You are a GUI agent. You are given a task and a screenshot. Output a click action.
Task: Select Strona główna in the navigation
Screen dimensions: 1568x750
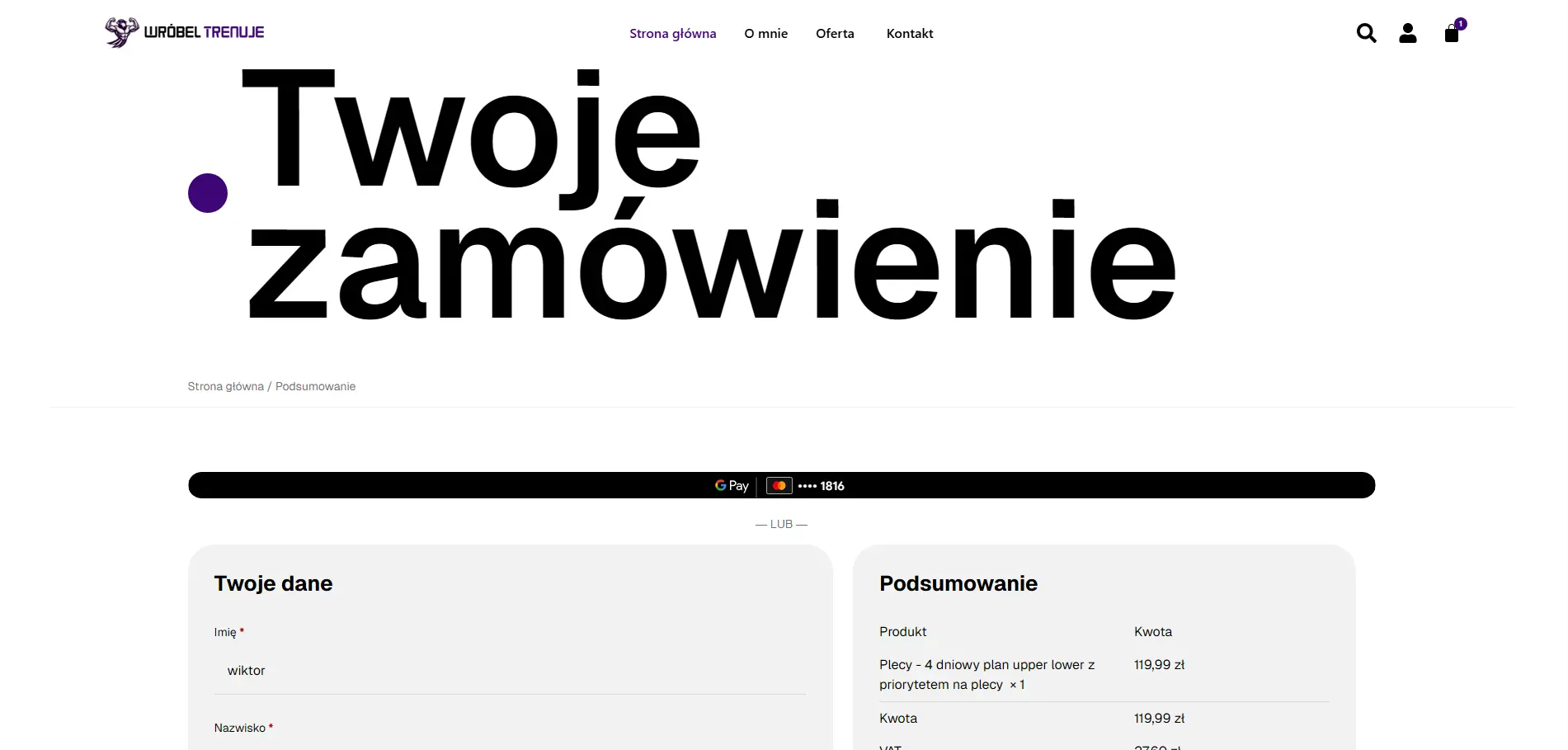(x=672, y=33)
